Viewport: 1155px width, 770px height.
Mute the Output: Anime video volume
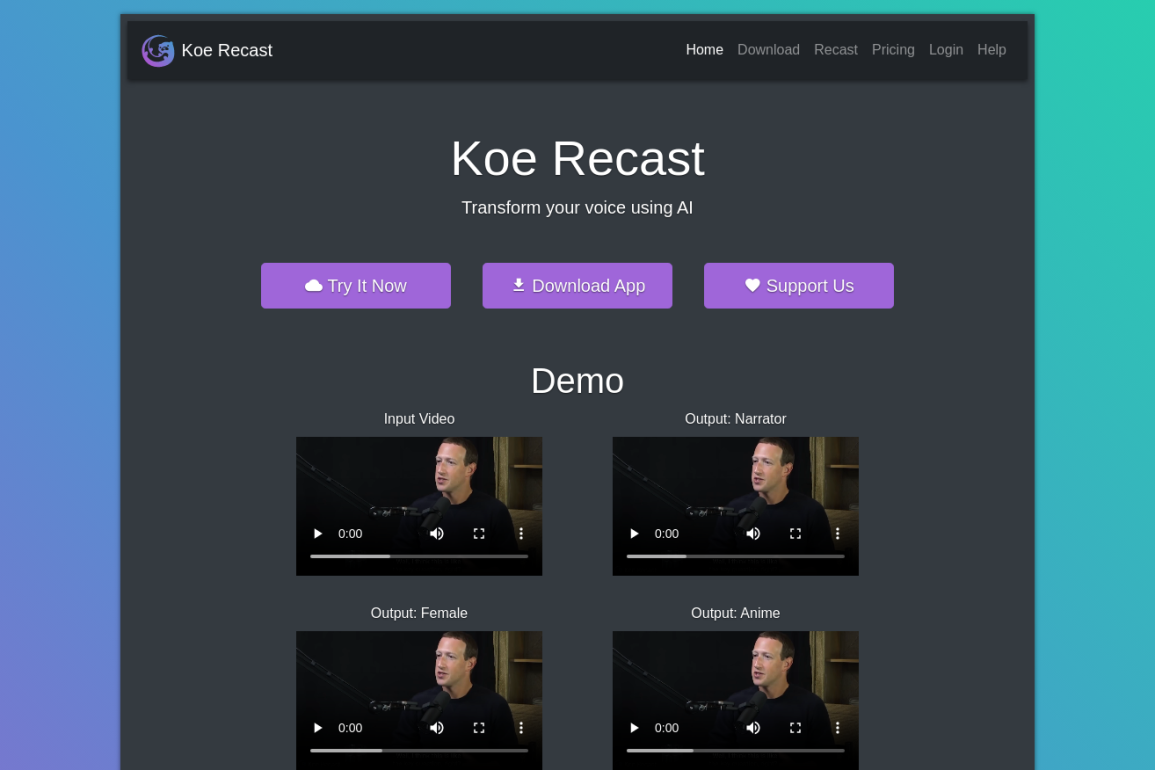pos(753,728)
